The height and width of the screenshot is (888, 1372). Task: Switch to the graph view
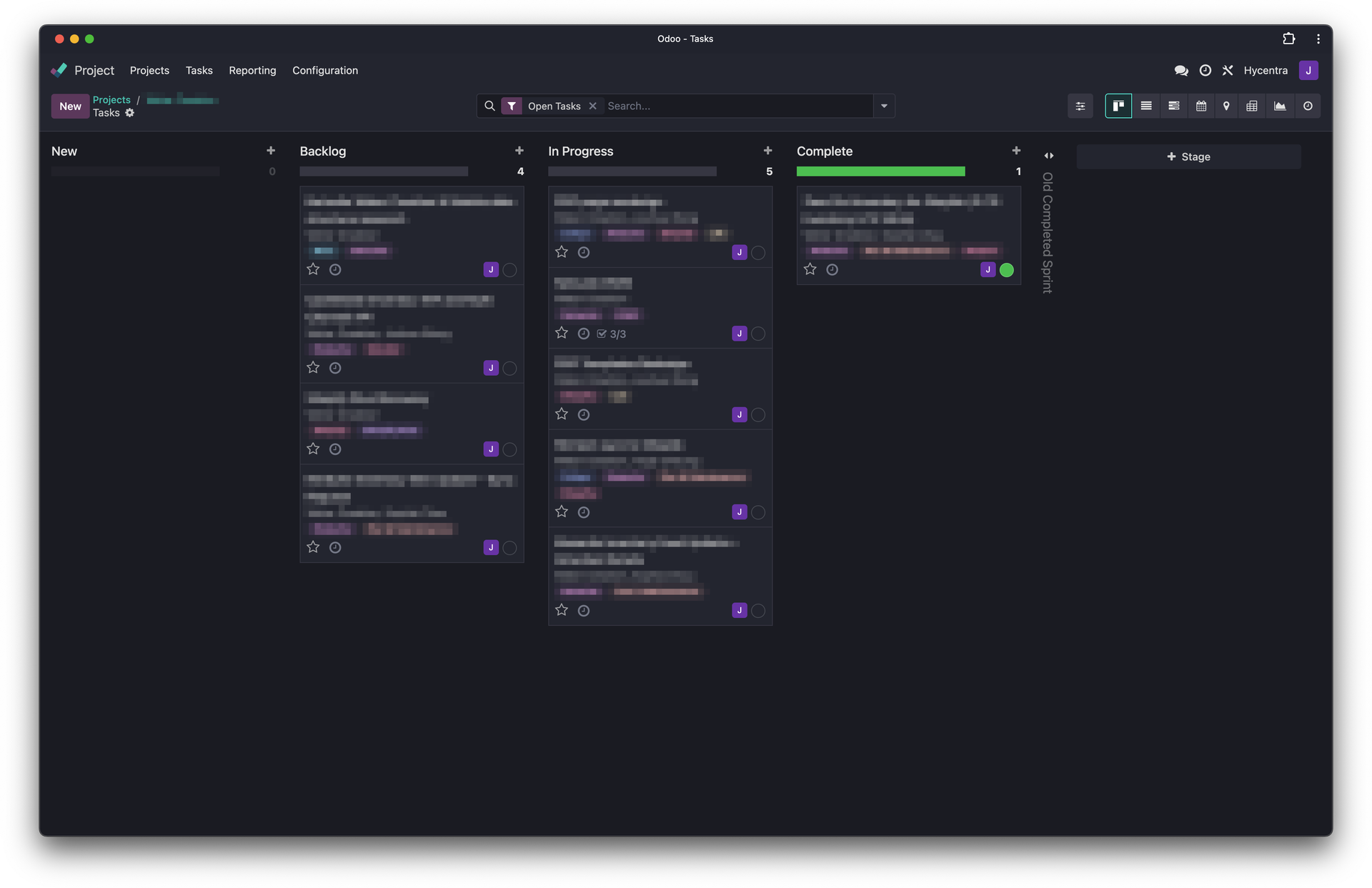pyautogui.click(x=1280, y=106)
